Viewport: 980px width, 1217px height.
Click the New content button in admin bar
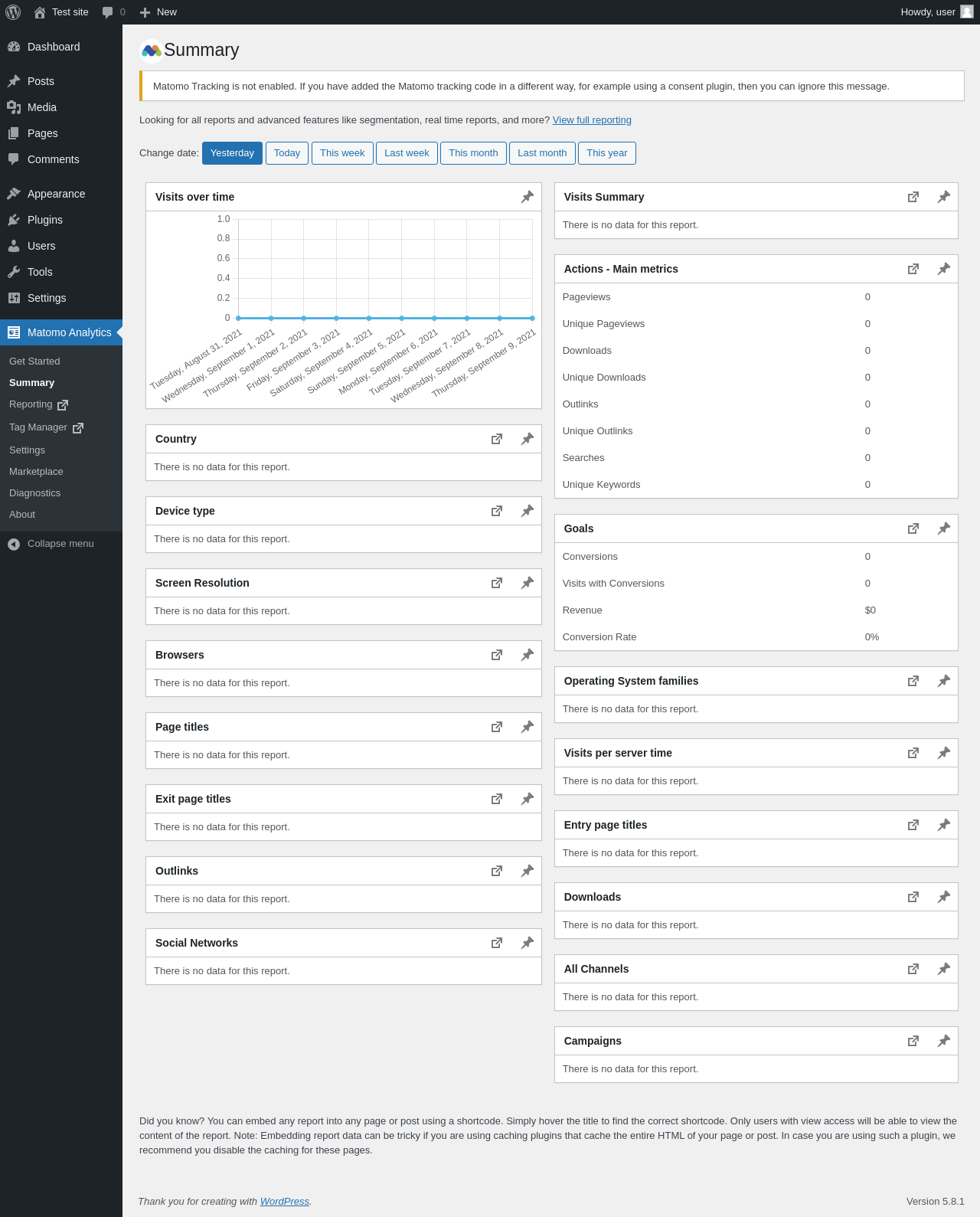[x=158, y=12]
